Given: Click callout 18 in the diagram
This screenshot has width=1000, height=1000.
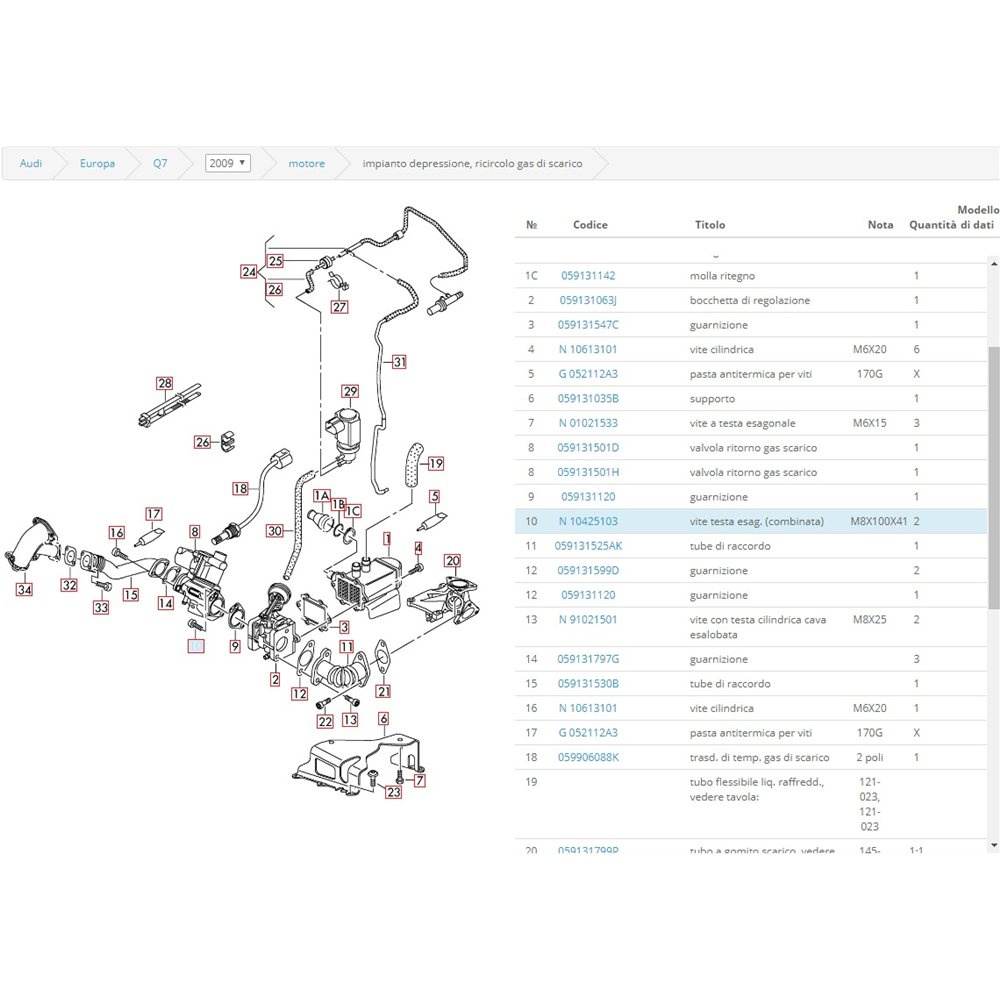Looking at the screenshot, I should [x=240, y=489].
